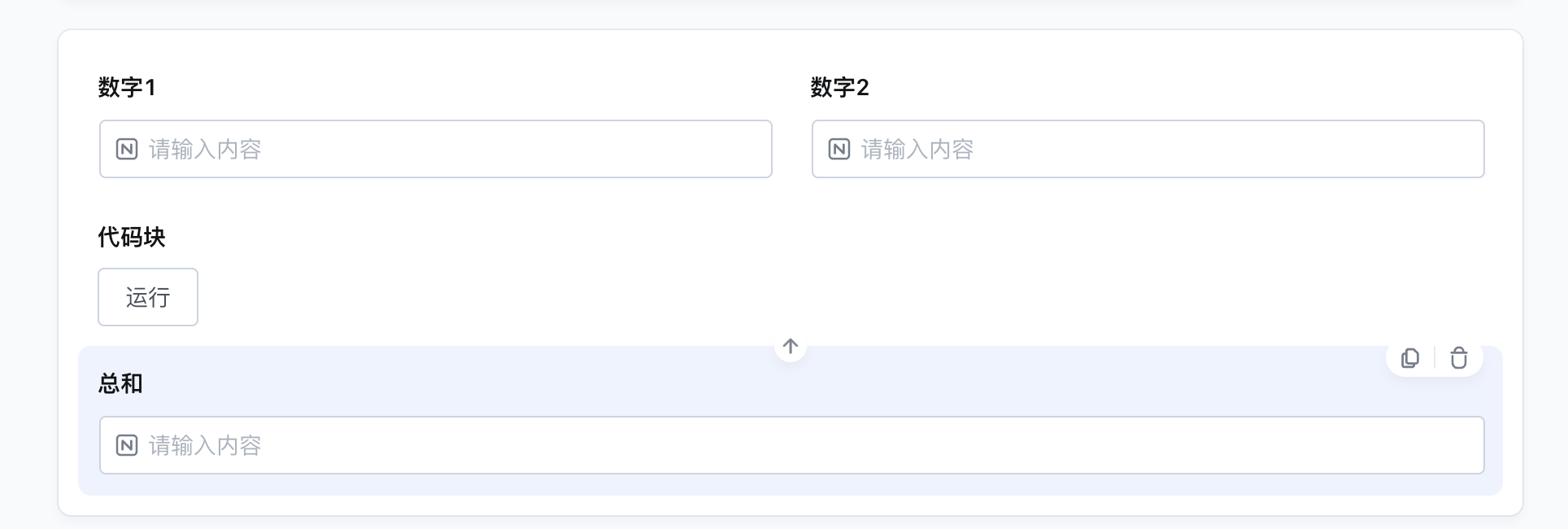
Task: Remove the selected block using the delete icon
Action: click(1458, 358)
